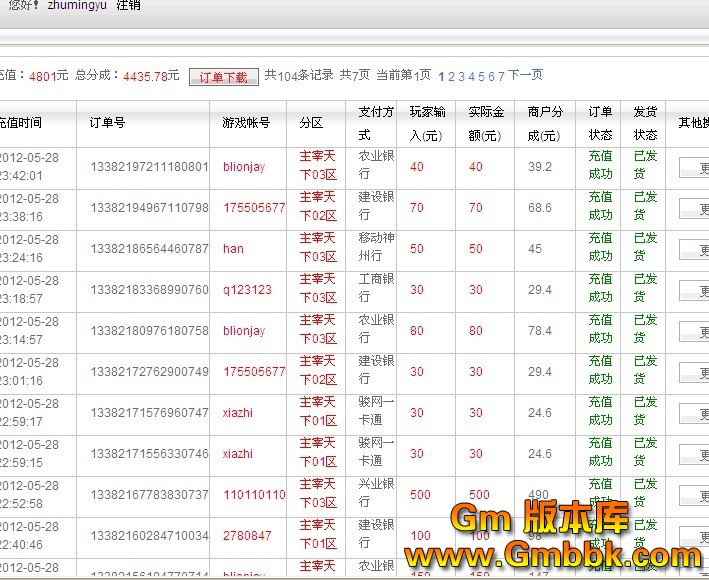This screenshot has width=709, height=580.
Task: Click the 500 amount in 玩家输入 column
Action: click(x=420, y=495)
